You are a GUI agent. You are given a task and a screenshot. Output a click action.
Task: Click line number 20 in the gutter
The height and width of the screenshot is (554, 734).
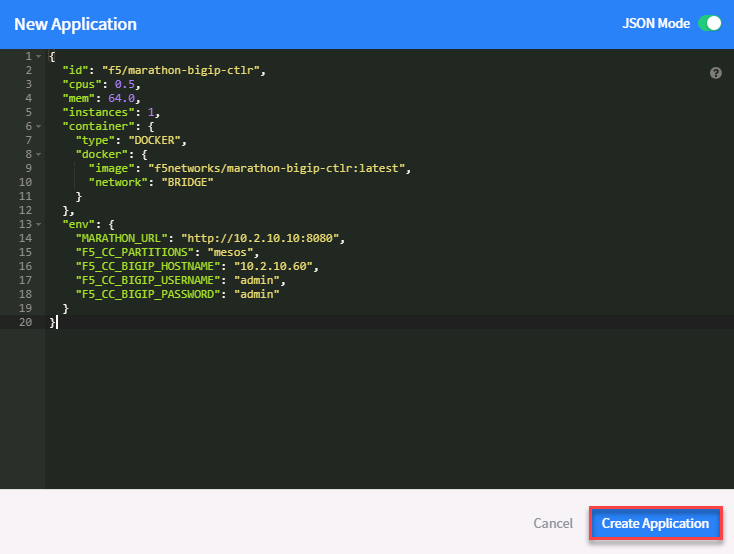(25, 322)
